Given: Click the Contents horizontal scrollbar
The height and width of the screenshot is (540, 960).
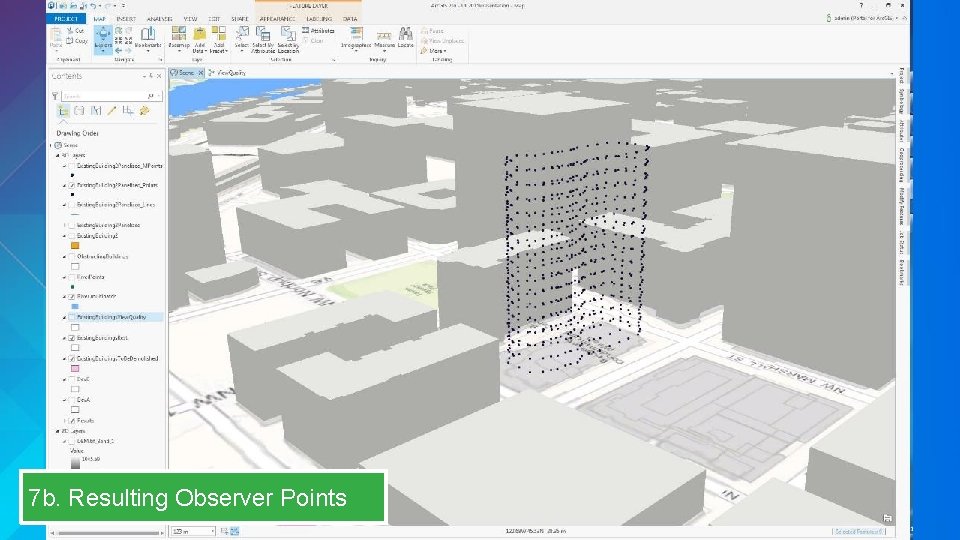Looking at the screenshot, I should (x=108, y=533).
